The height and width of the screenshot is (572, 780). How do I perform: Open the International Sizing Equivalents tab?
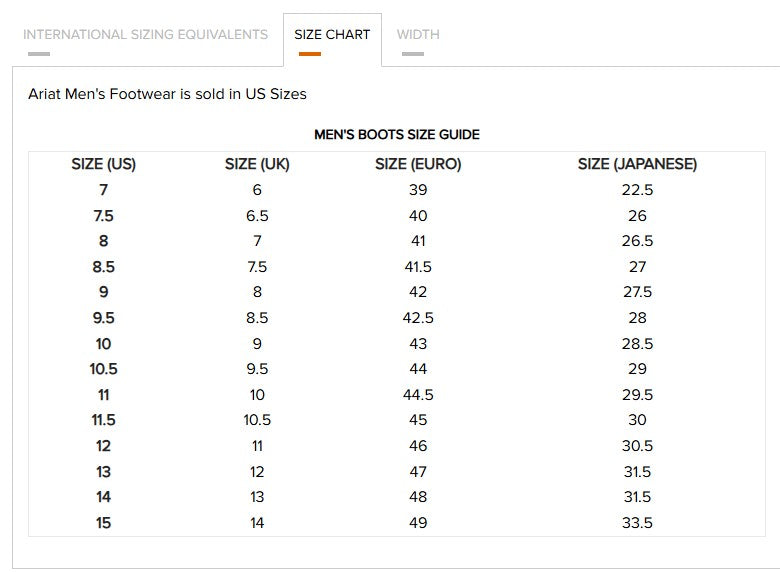(x=145, y=34)
